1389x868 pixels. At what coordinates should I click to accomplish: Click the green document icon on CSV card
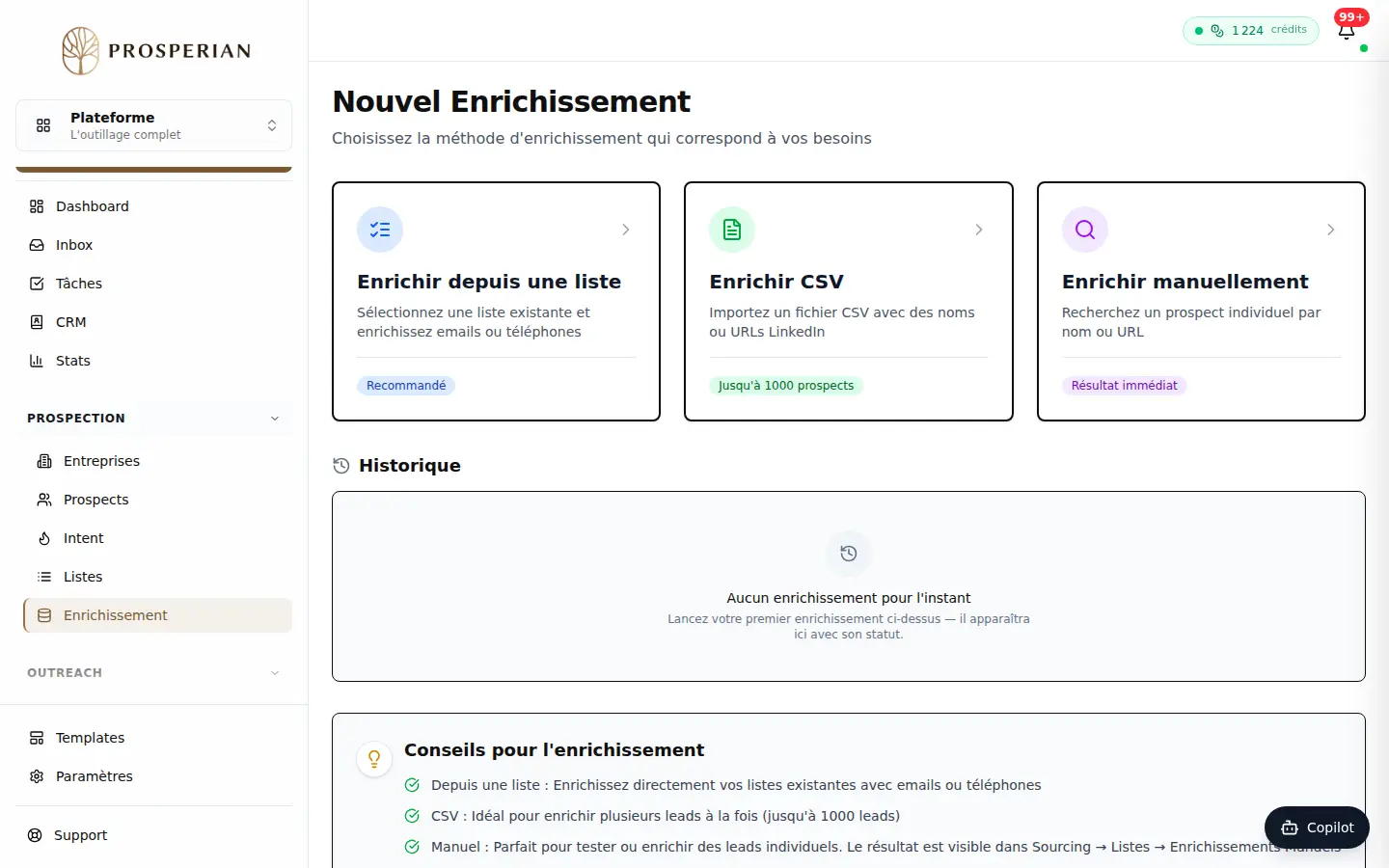point(732,230)
